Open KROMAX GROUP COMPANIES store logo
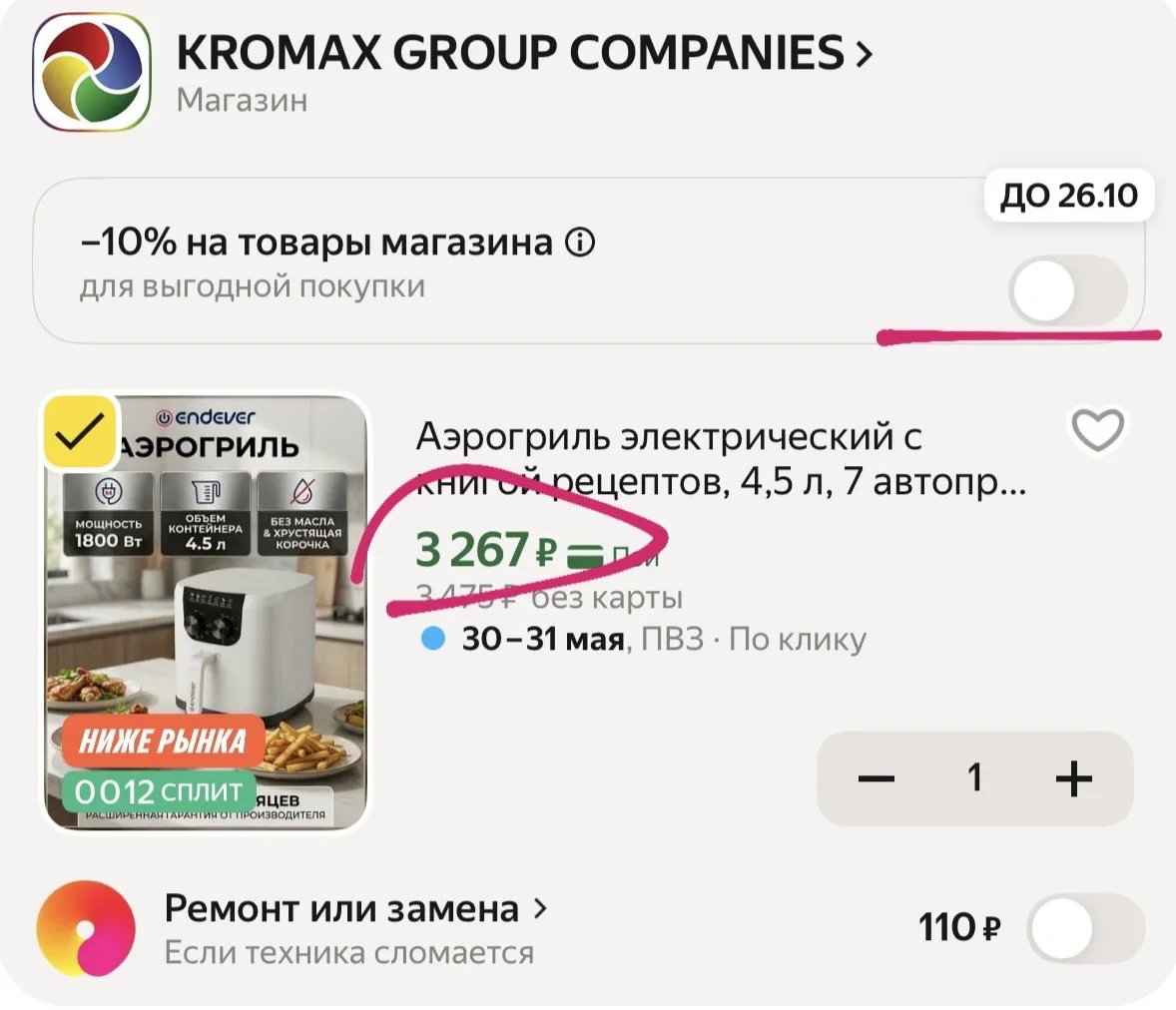Screen dimensions: 1176x1010 pyautogui.click(x=92, y=73)
